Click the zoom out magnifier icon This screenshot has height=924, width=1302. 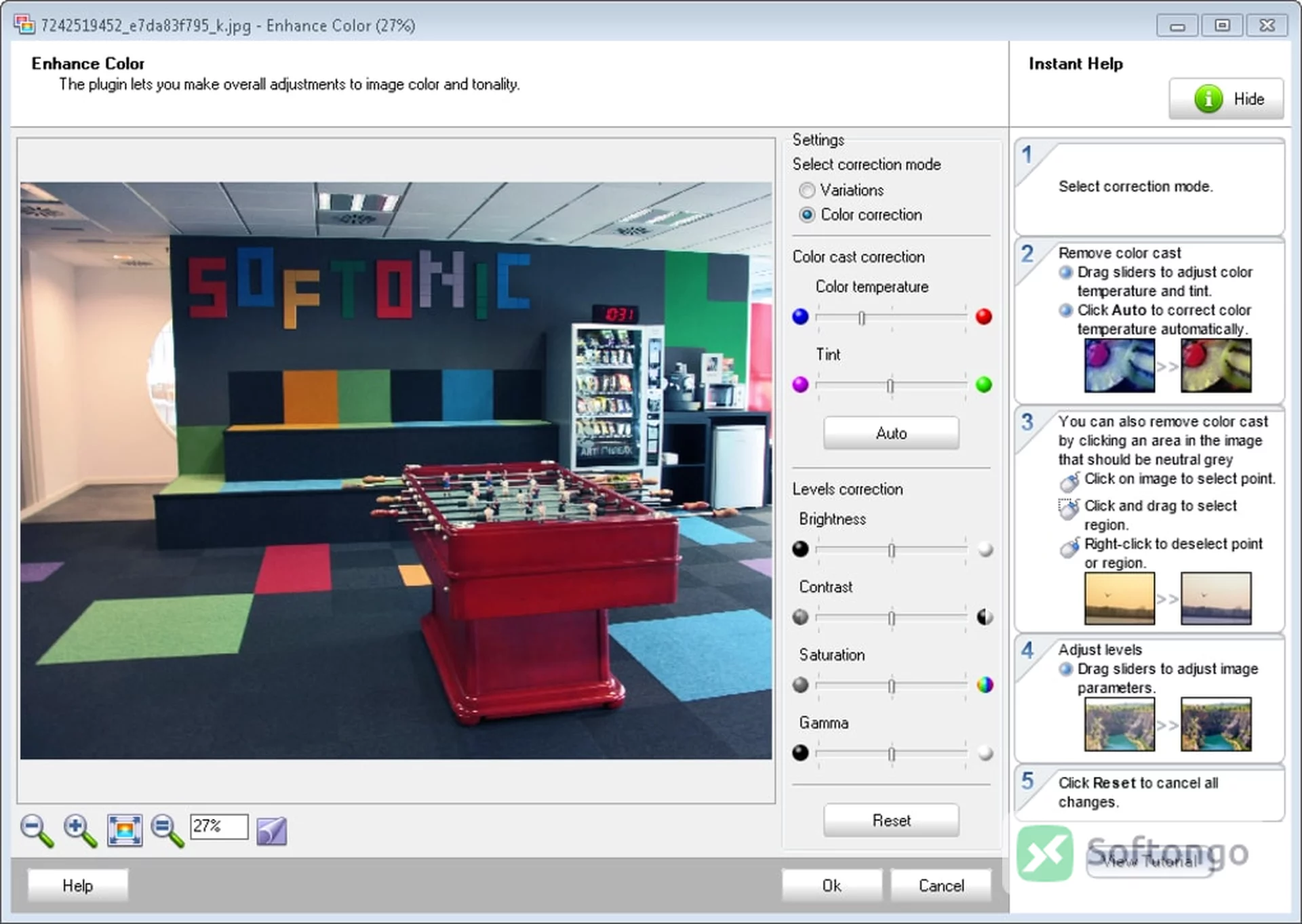pyautogui.click(x=37, y=830)
